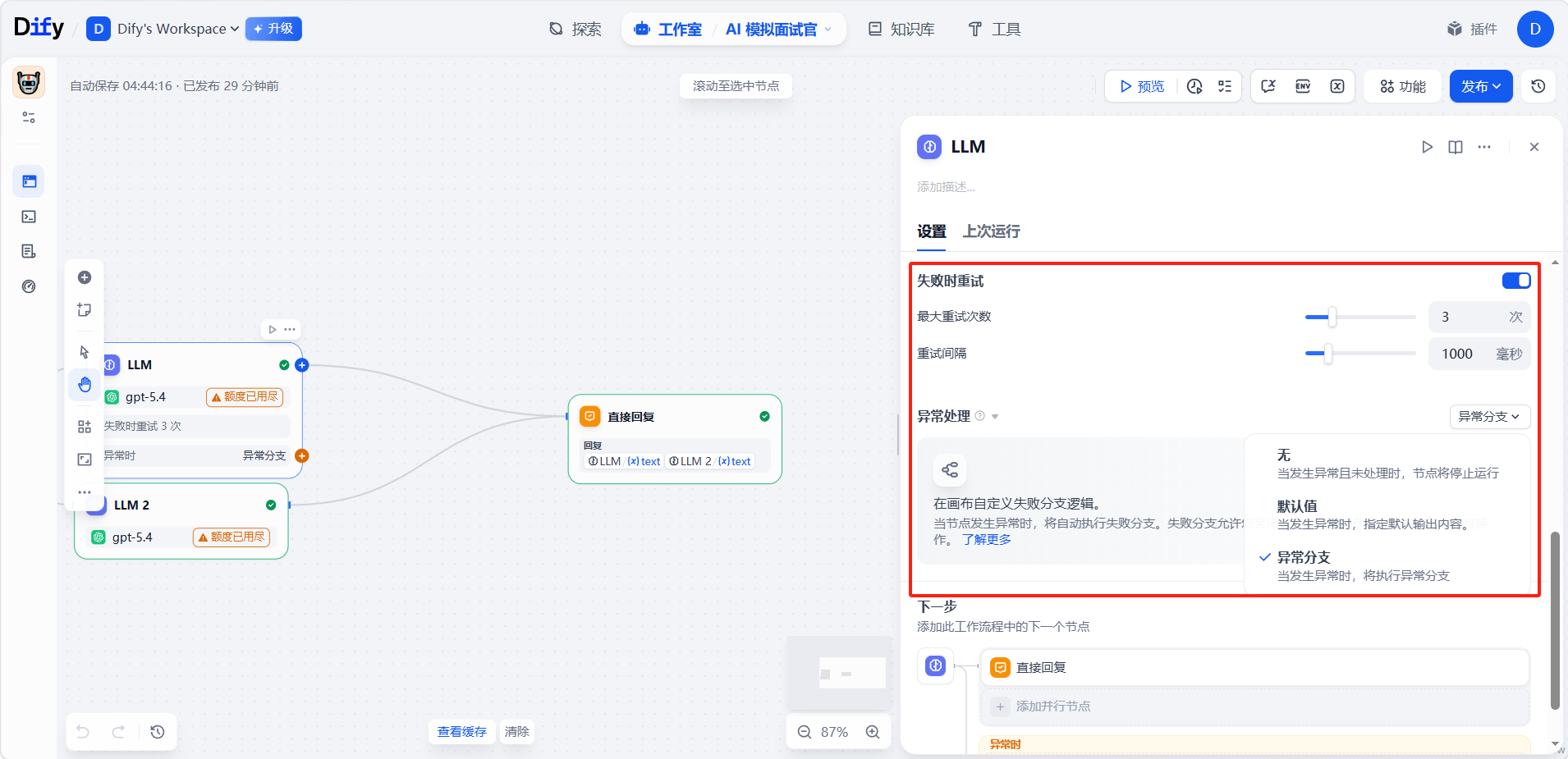Click the 了解更多 link
The image size is (1568, 759).
[x=986, y=540]
